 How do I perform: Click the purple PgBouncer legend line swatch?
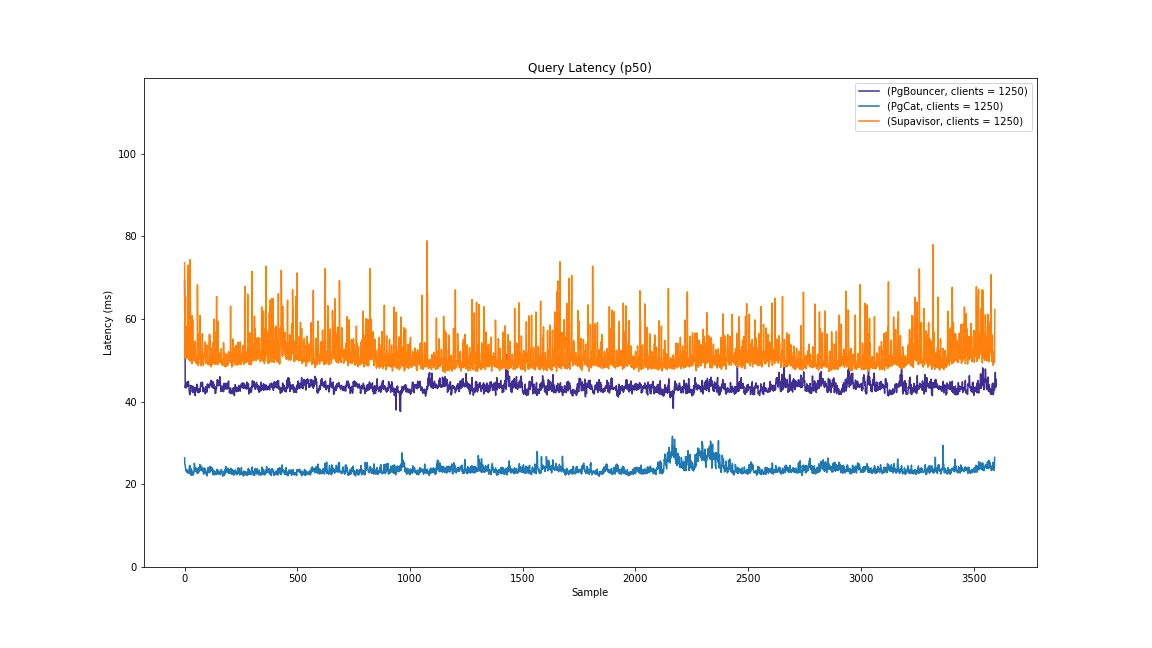pyautogui.click(x=869, y=91)
